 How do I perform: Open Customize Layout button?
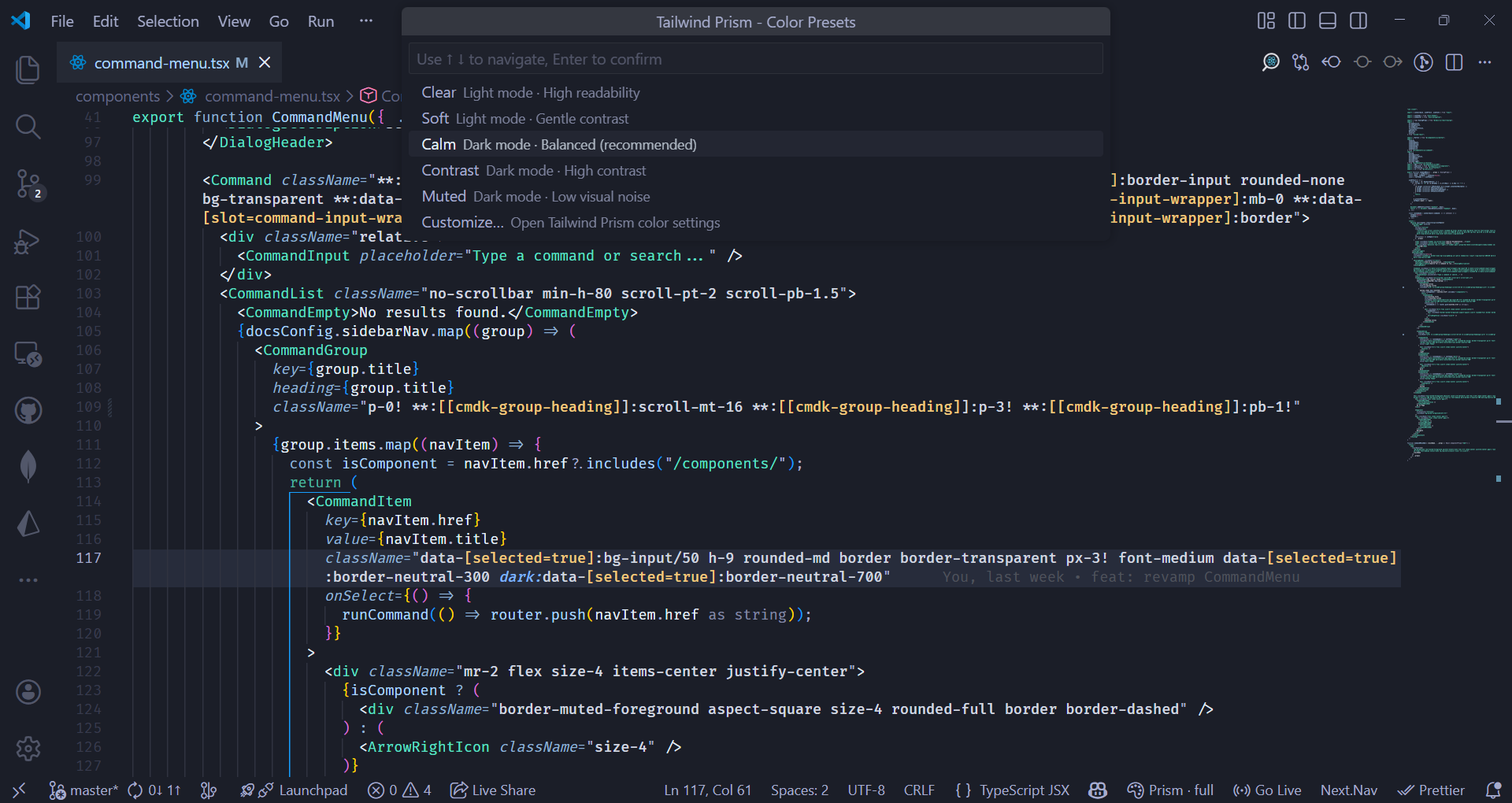click(1266, 21)
